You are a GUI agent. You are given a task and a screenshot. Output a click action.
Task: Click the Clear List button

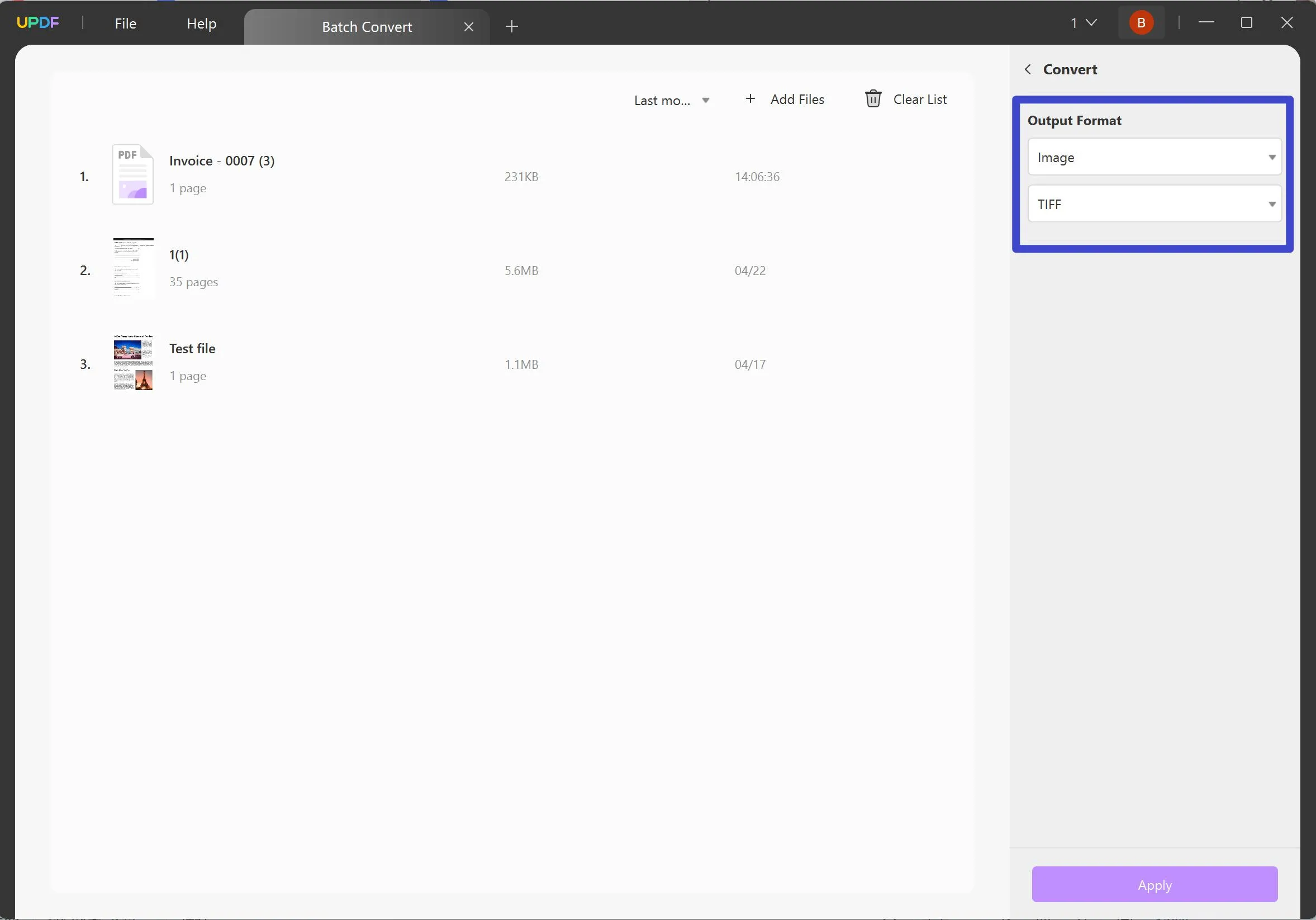(x=905, y=99)
